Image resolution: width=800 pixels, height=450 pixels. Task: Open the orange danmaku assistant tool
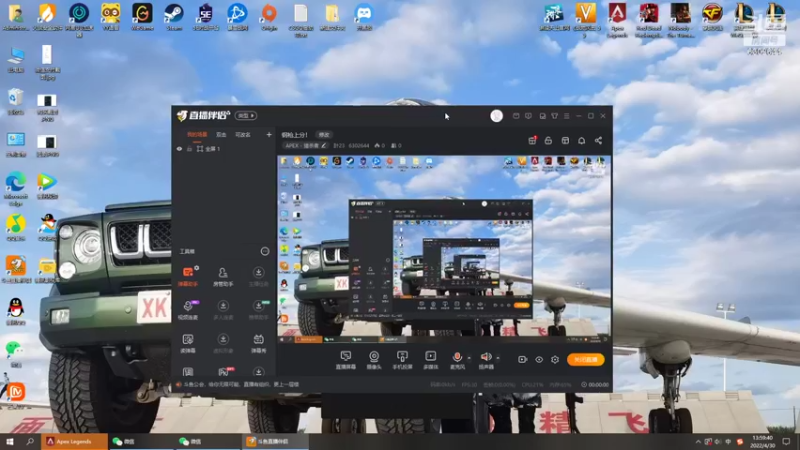coord(188,276)
